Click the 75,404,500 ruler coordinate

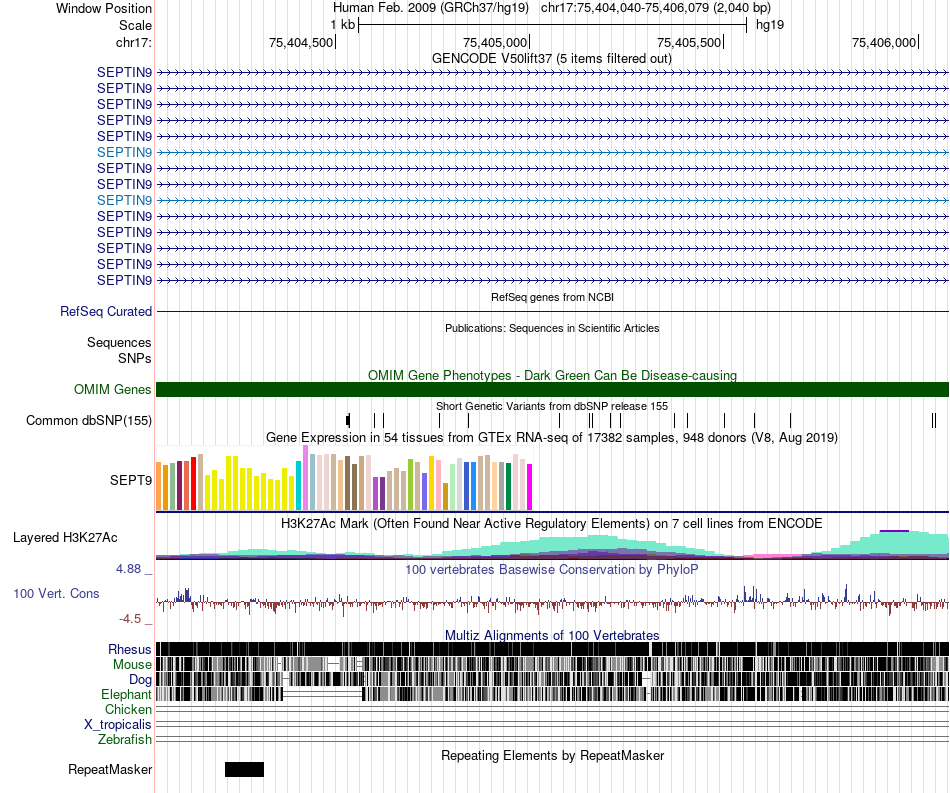(x=301, y=42)
